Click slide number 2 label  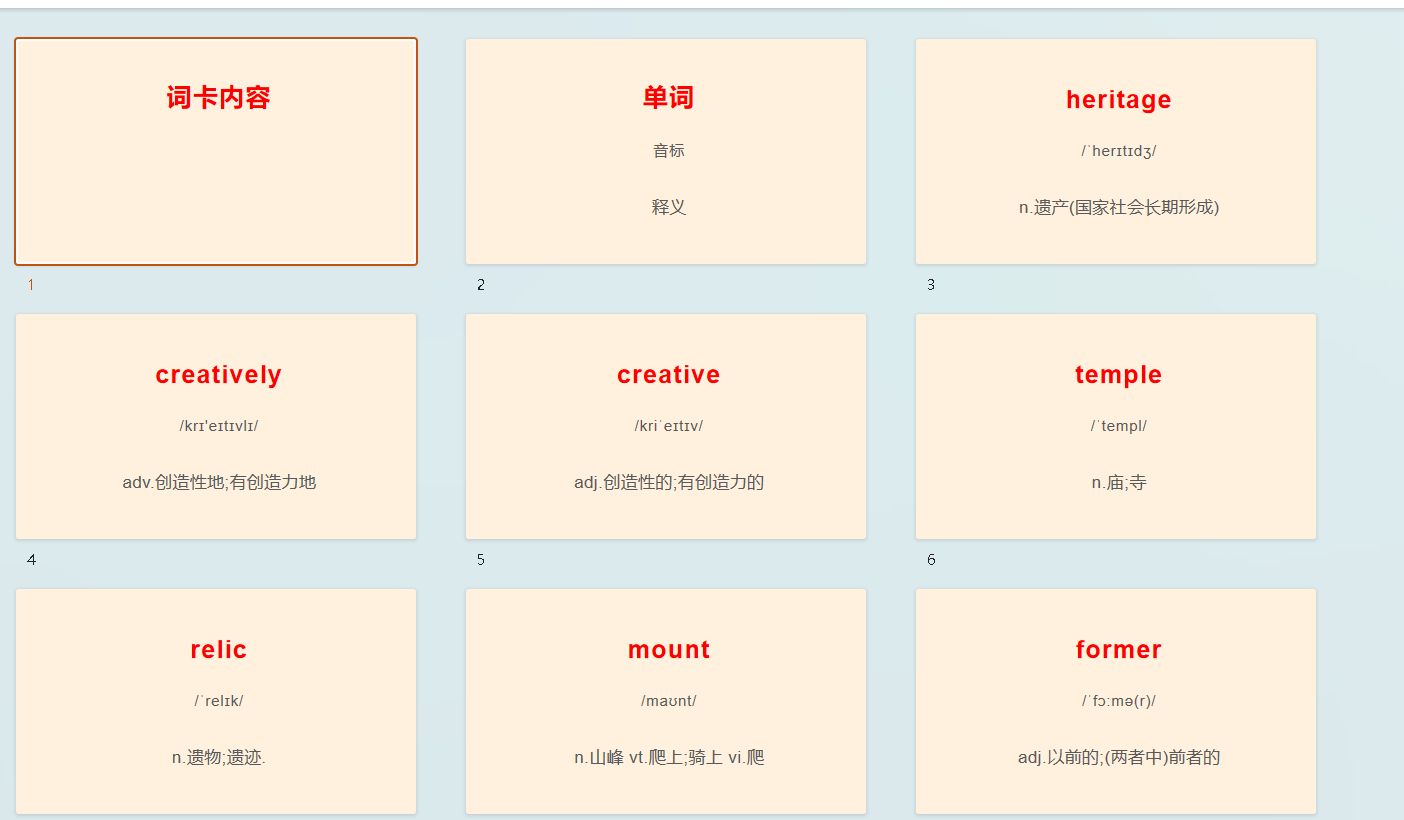click(481, 285)
